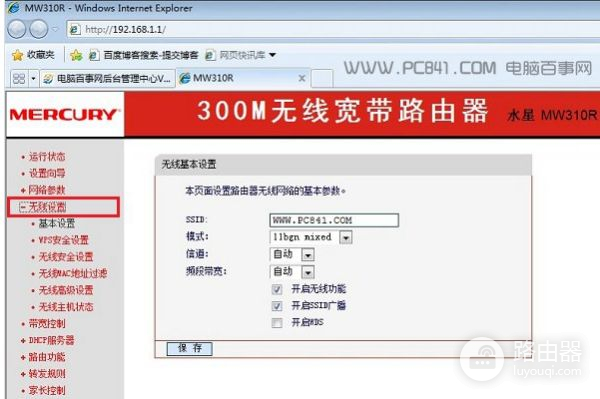Open the 频段带宽 bandwidth dropdown
The width and height of the screenshot is (600, 399).
coord(292,272)
